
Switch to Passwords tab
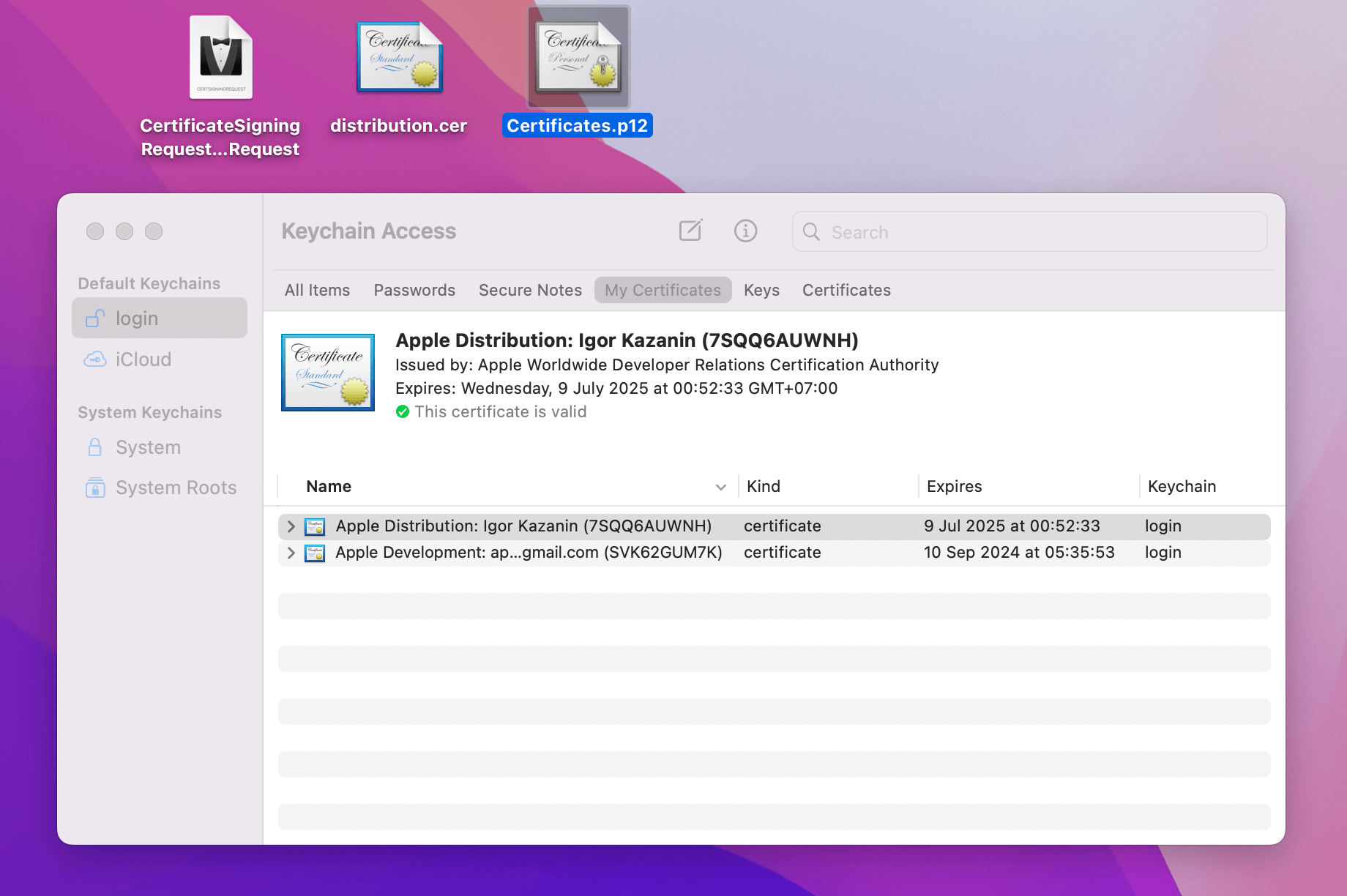coord(414,290)
